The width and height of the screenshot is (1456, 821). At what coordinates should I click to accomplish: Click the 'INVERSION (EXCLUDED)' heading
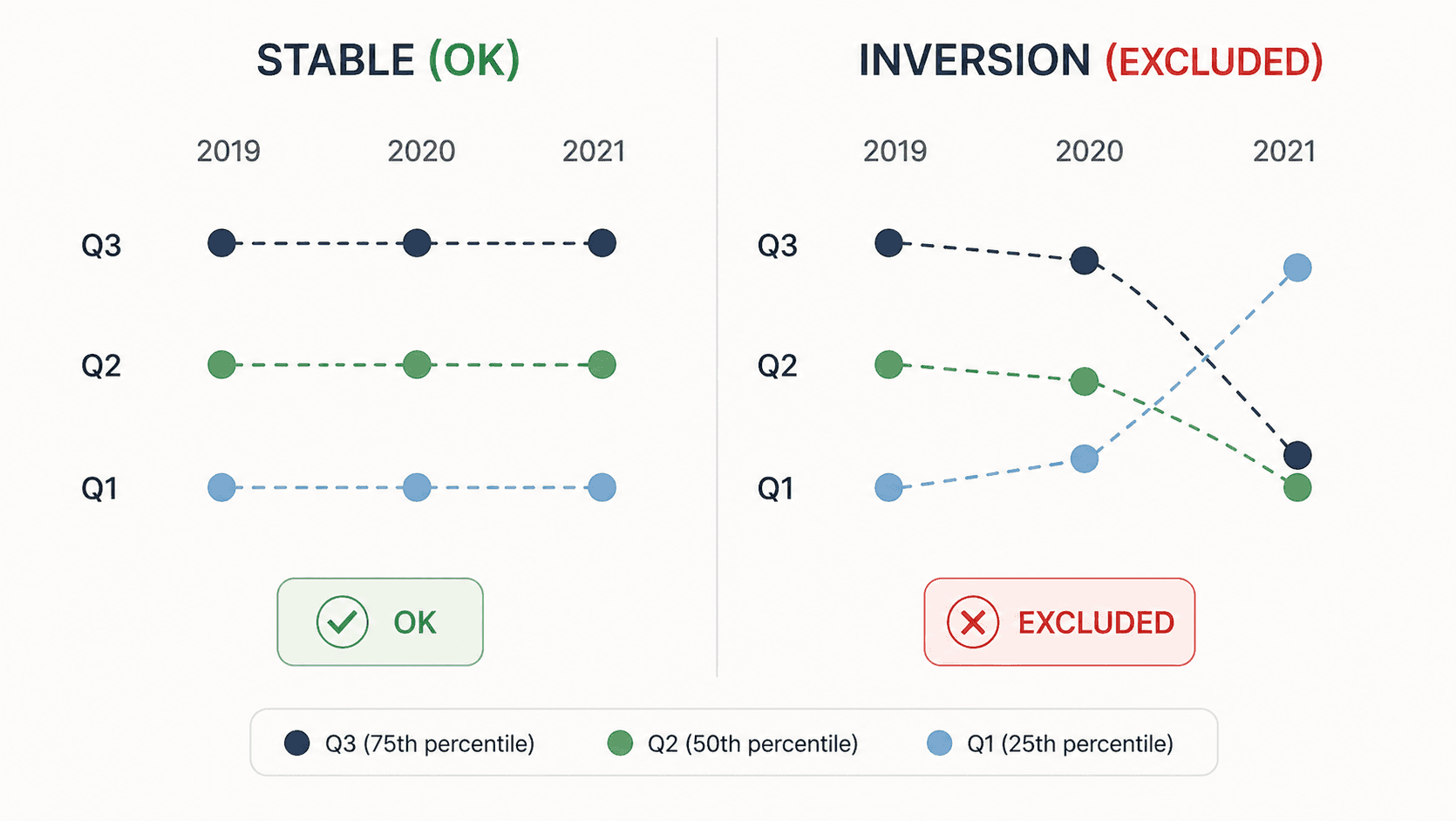[x=1090, y=61]
